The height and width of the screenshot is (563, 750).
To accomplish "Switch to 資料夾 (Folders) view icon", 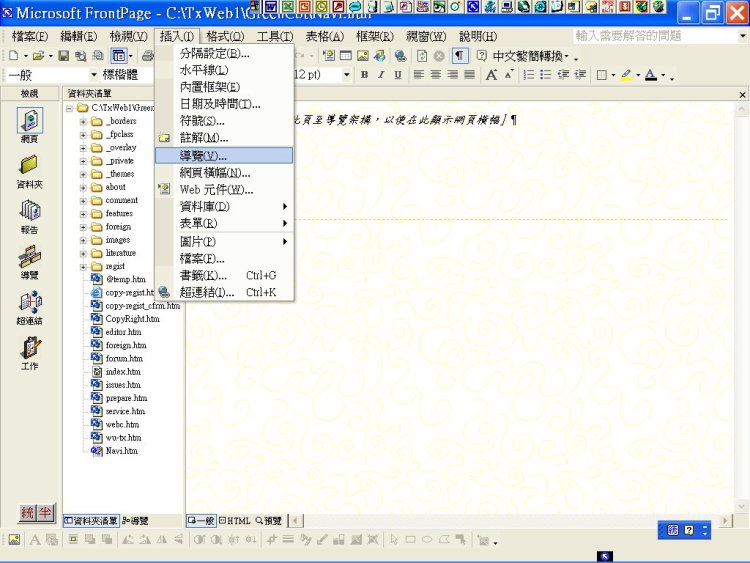I will coord(29,168).
